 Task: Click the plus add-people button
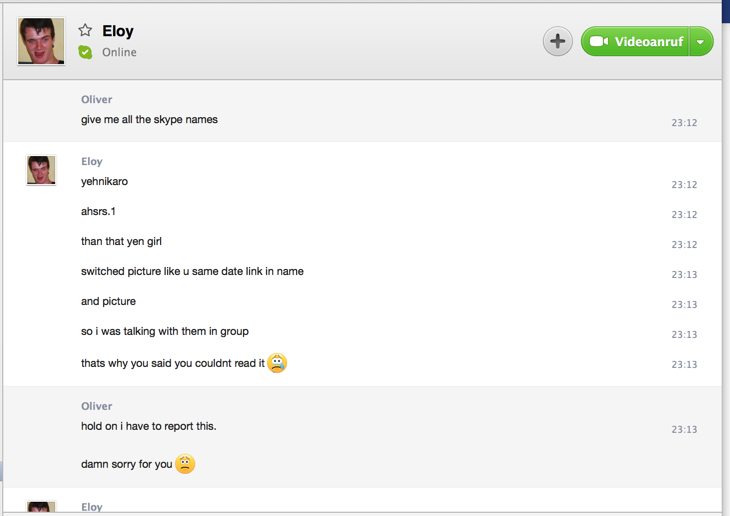click(557, 41)
